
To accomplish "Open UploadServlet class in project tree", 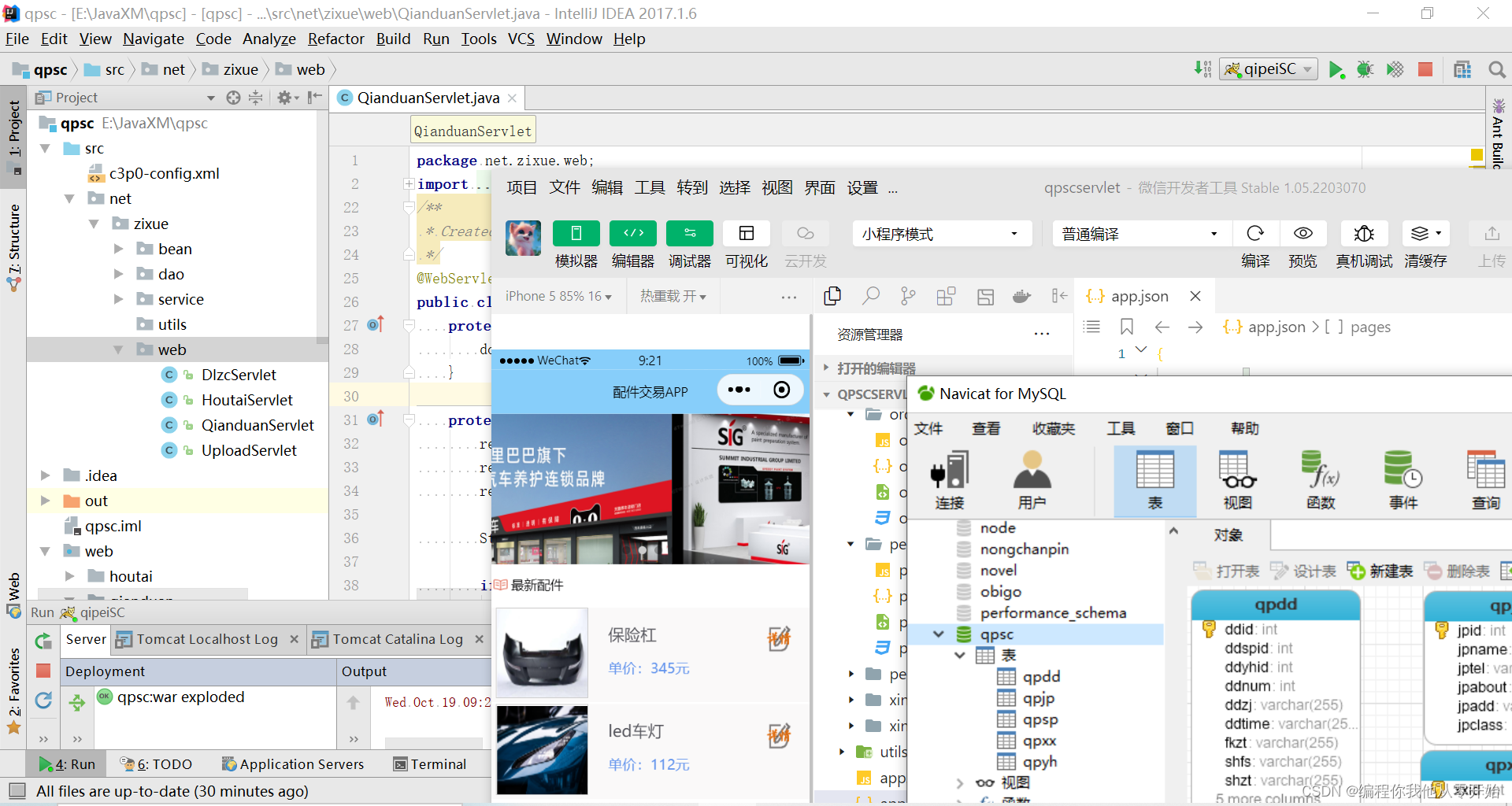I will pyautogui.click(x=249, y=450).
